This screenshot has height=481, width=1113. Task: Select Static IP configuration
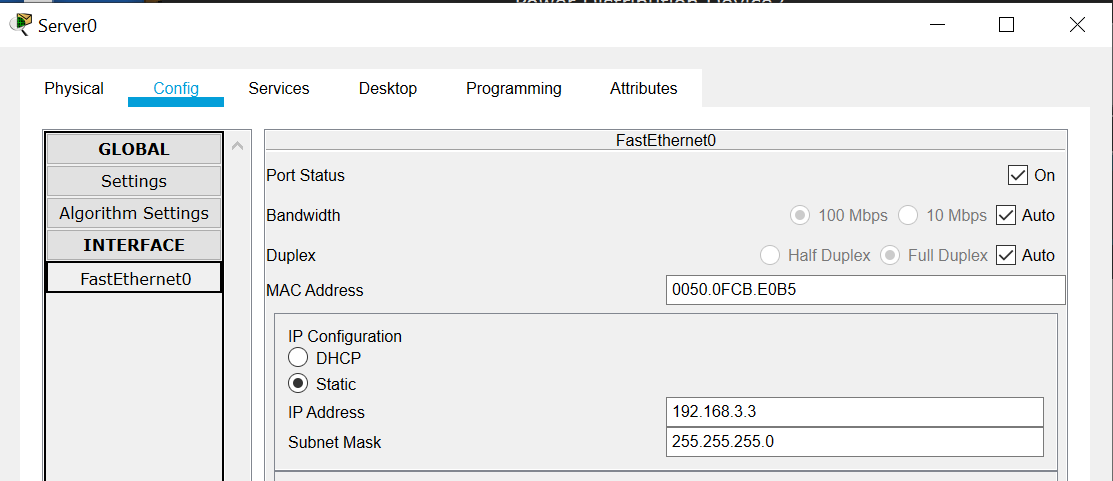[x=298, y=384]
